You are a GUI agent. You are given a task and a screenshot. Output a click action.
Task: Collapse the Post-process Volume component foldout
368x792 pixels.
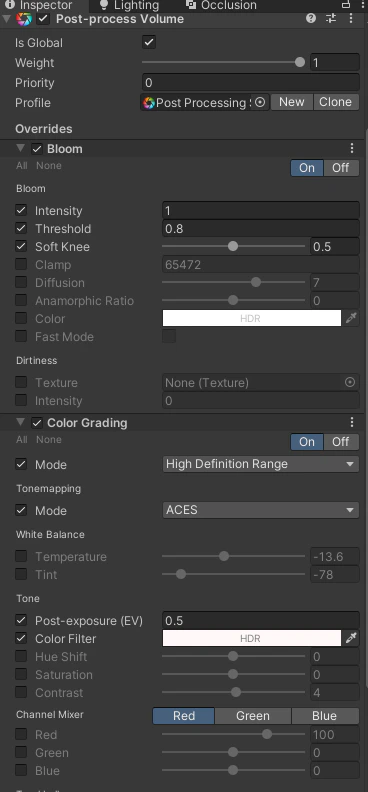tap(6, 19)
